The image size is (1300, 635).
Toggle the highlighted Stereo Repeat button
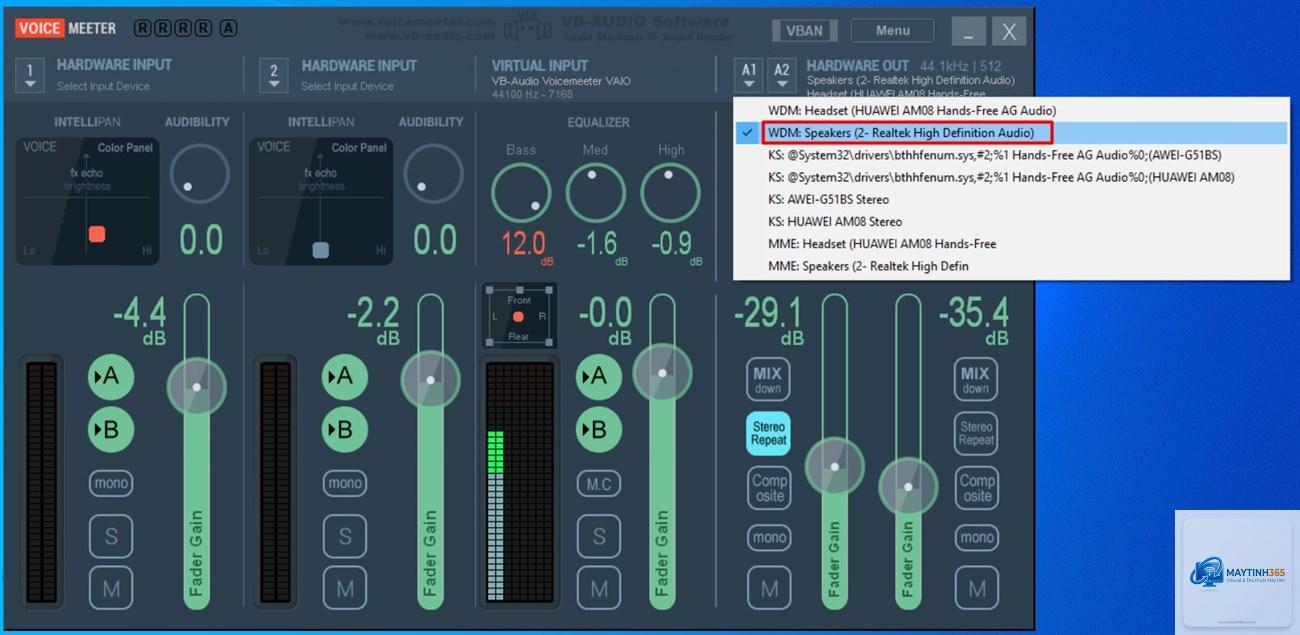[x=768, y=433]
